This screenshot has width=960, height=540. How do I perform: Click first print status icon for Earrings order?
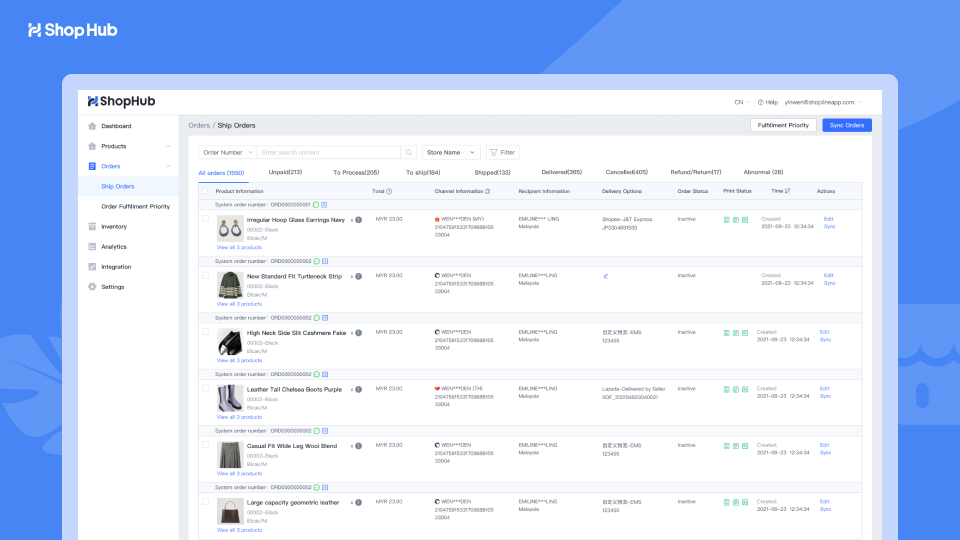(726, 220)
